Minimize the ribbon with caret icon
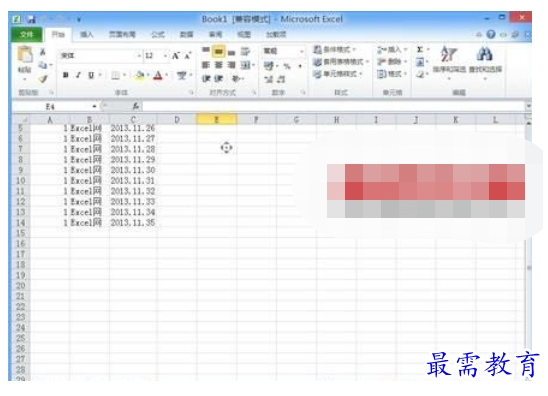548x396 pixels. click(479, 34)
